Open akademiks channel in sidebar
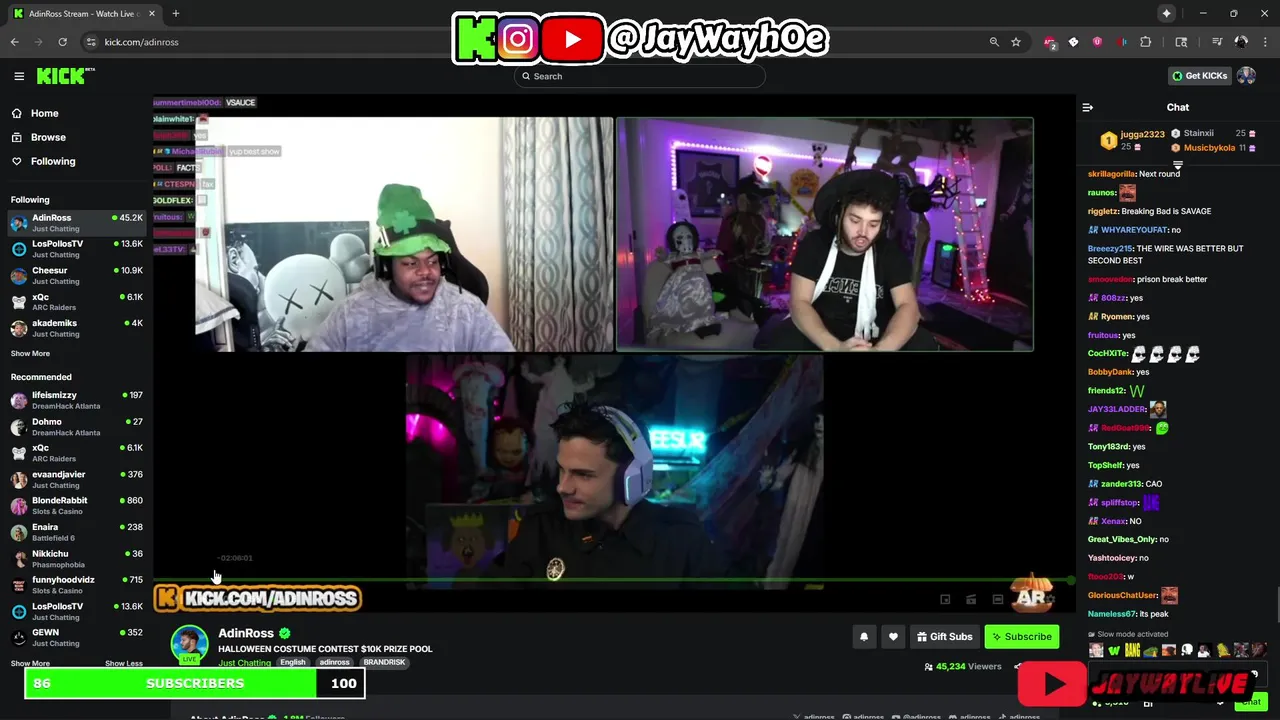 coord(77,328)
